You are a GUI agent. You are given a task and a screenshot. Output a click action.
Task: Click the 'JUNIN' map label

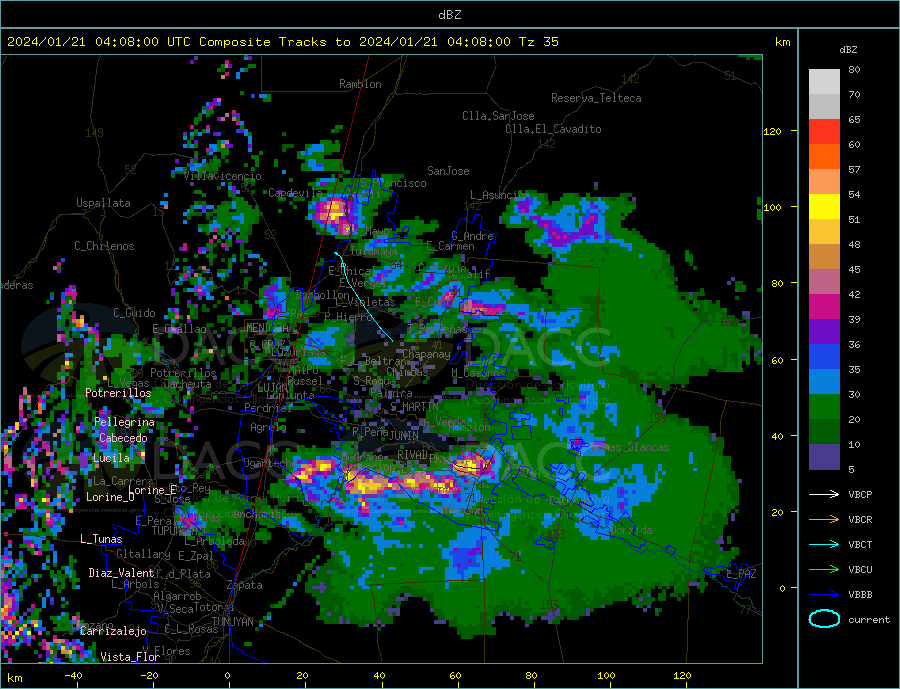tap(404, 436)
